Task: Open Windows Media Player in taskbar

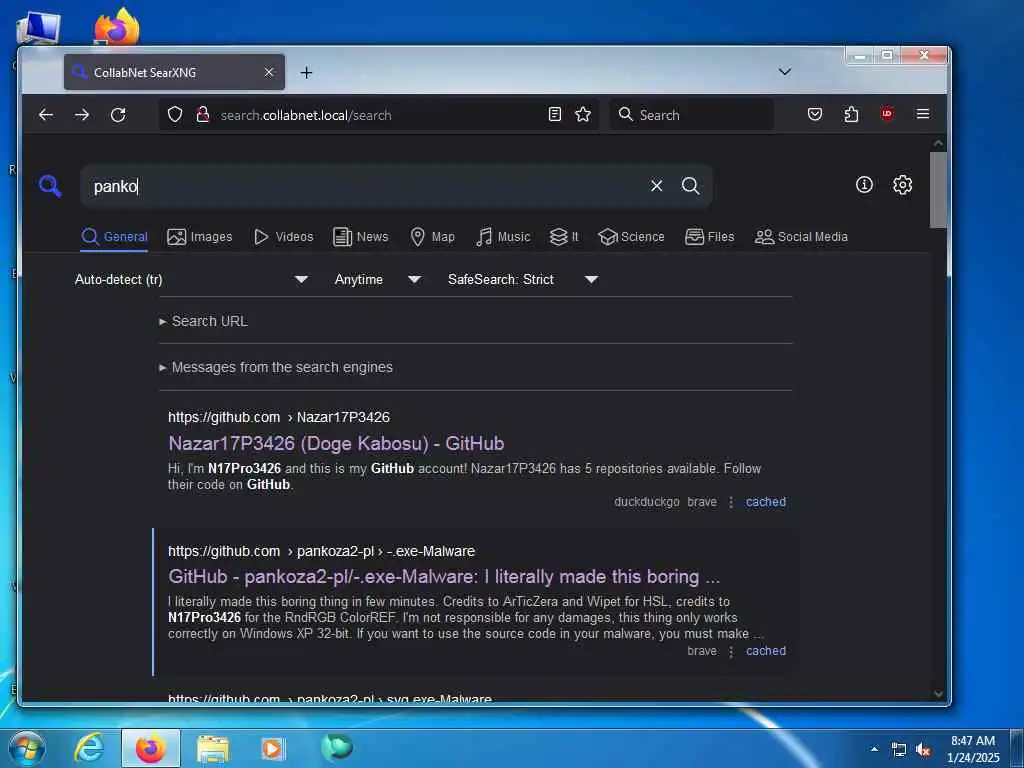Action: pos(272,749)
